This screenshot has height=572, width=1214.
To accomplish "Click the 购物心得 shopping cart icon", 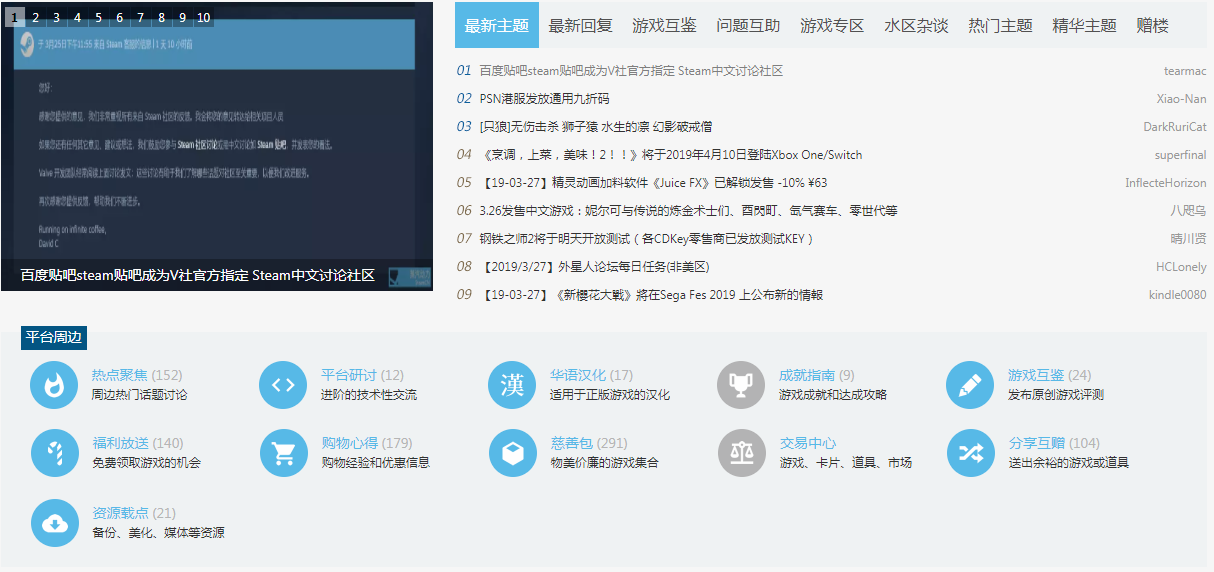I will click(x=283, y=453).
